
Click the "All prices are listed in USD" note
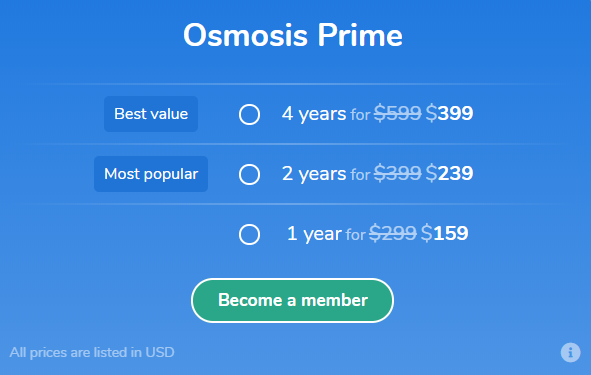coord(92,352)
